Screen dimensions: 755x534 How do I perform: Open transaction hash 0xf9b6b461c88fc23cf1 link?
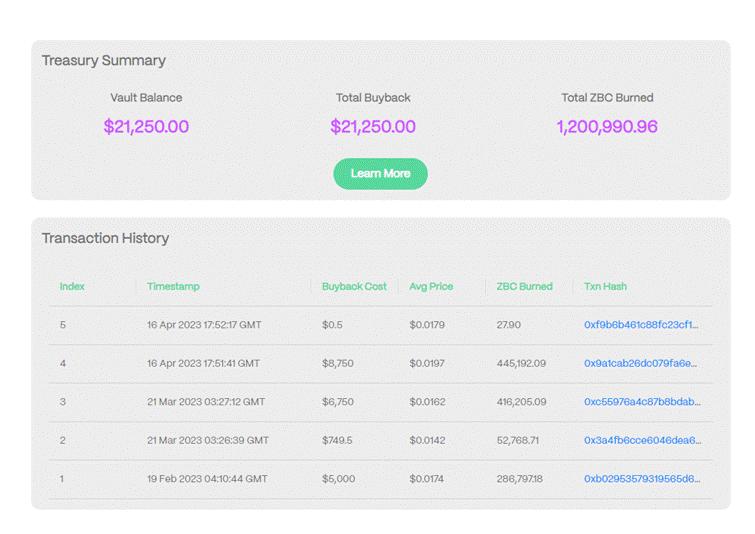pos(641,325)
